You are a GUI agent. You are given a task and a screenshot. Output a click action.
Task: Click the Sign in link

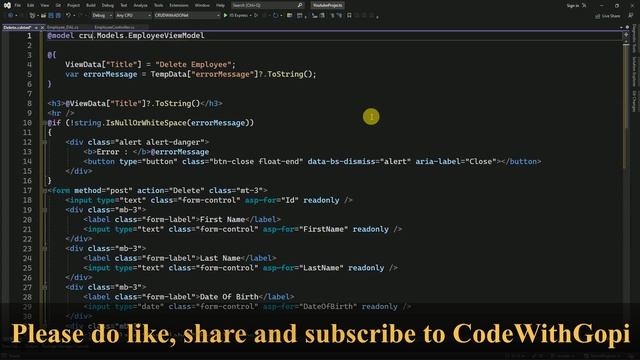(x=573, y=5)
